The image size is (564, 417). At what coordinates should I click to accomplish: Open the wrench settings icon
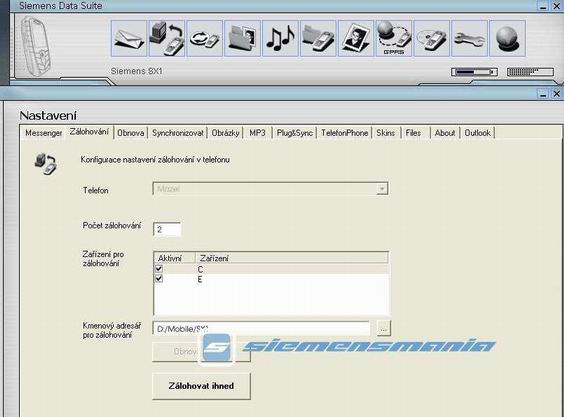(x=469, y=38)
